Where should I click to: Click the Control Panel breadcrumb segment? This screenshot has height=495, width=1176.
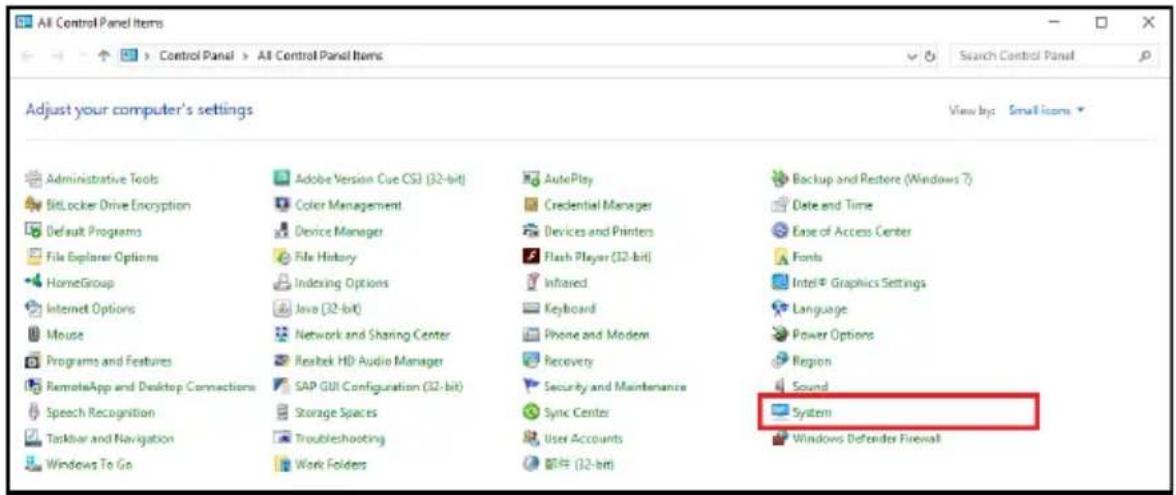(197, 56)
